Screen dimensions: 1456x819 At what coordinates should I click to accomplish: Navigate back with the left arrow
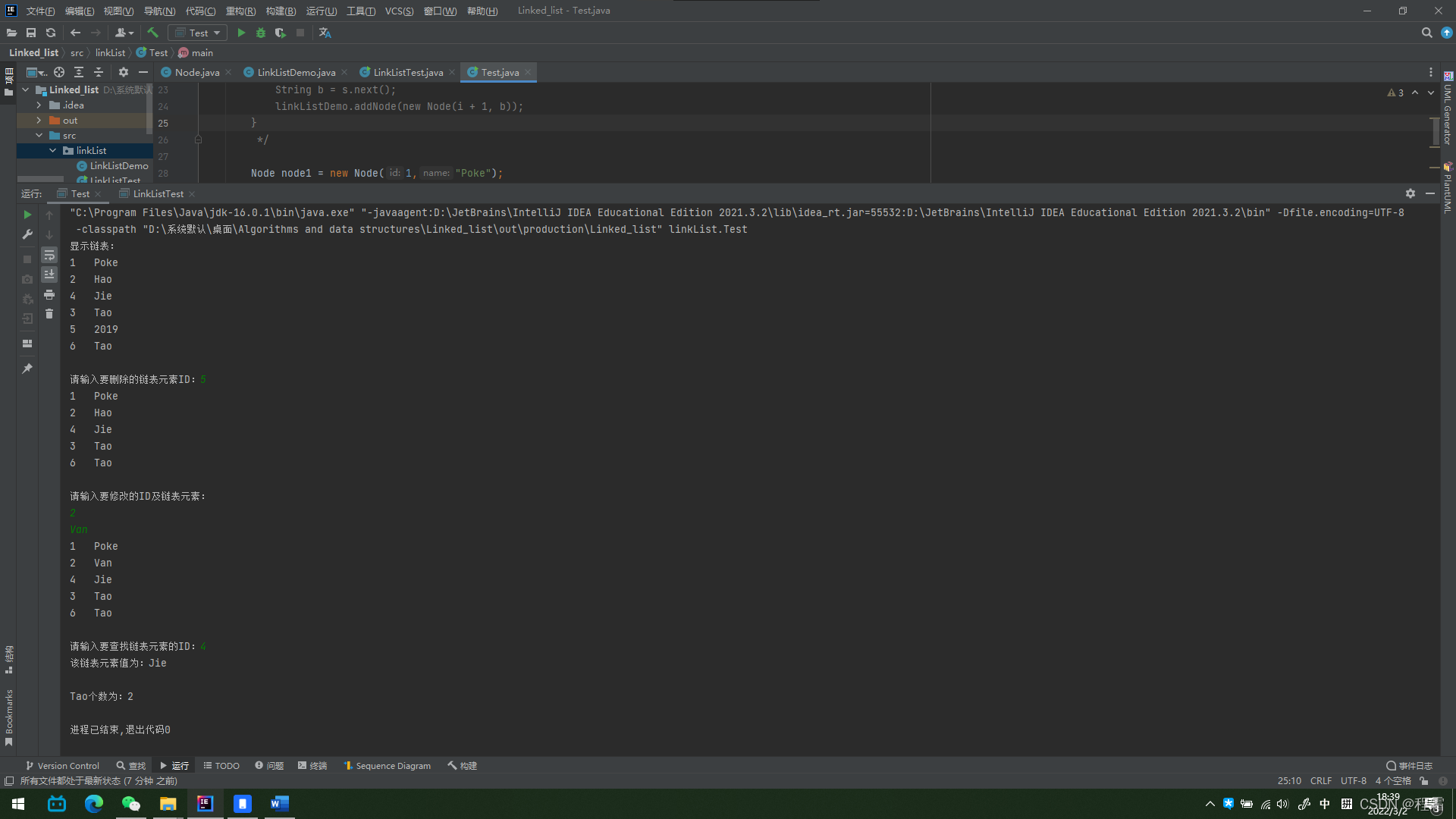75,33
